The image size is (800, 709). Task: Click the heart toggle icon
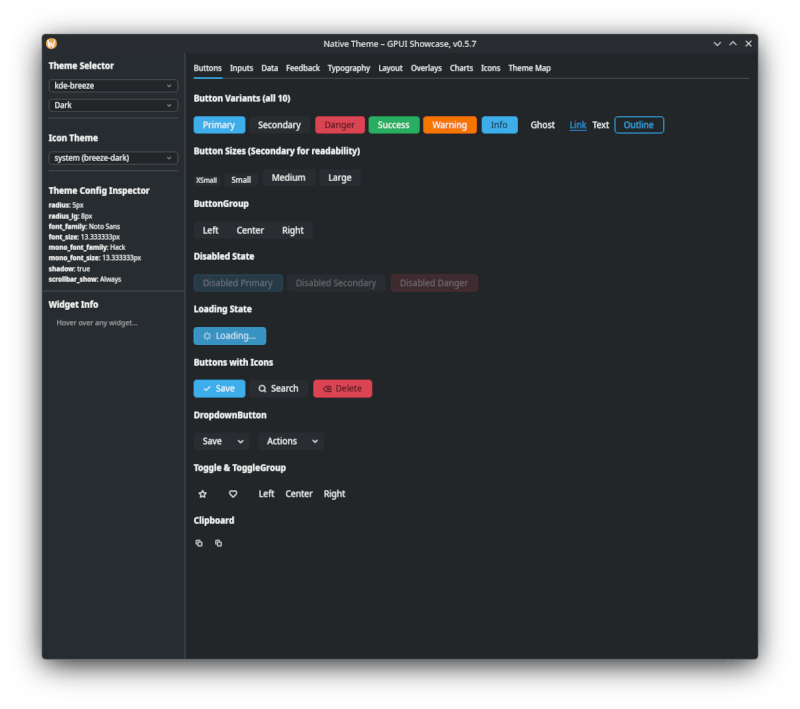click(233, 494)
